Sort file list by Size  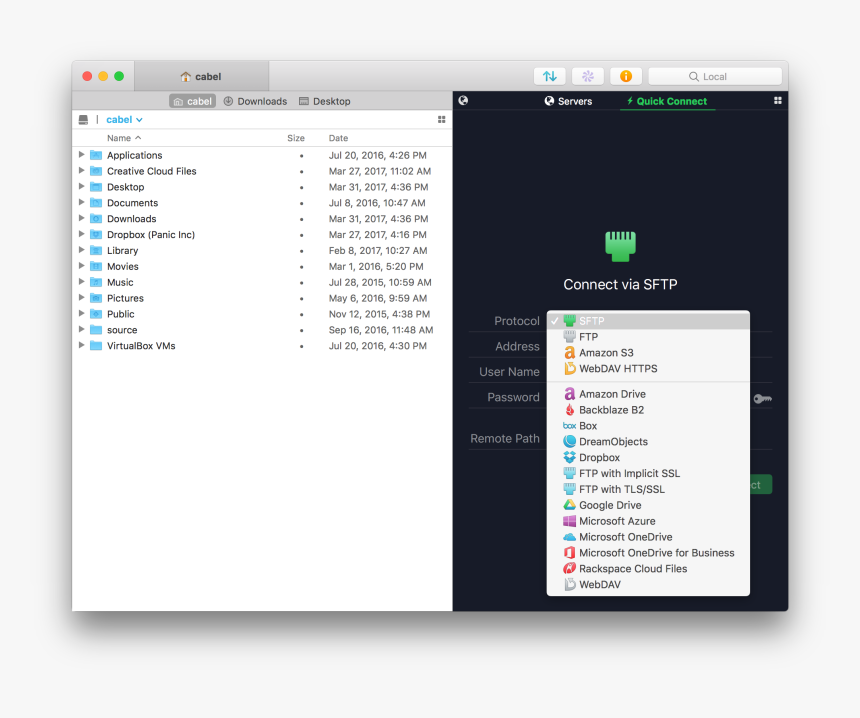click(x=296, y=138)
